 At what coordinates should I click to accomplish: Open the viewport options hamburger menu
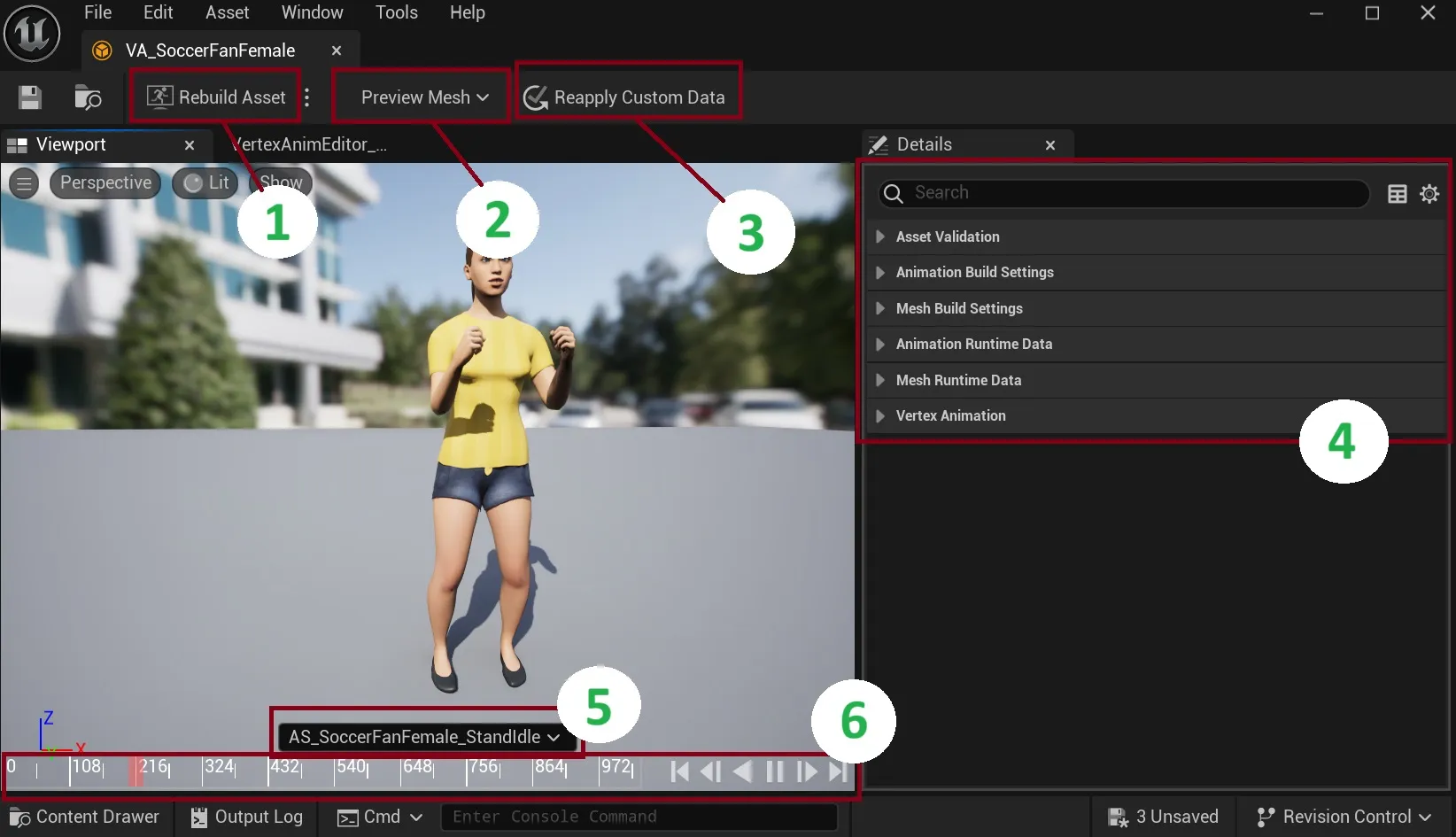click(x=23, y=183)
